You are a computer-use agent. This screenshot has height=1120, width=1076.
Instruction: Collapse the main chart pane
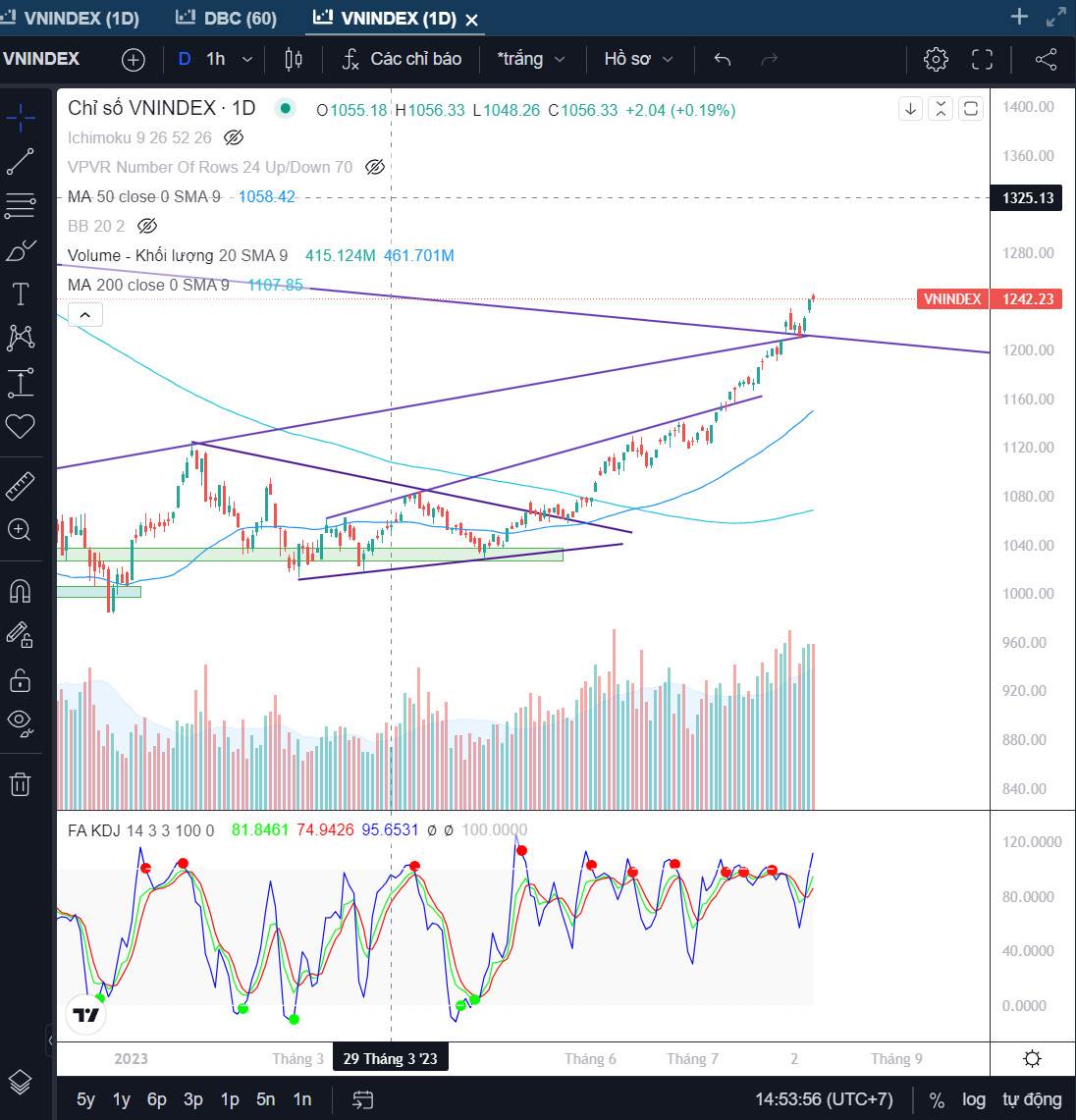[941, 109]
